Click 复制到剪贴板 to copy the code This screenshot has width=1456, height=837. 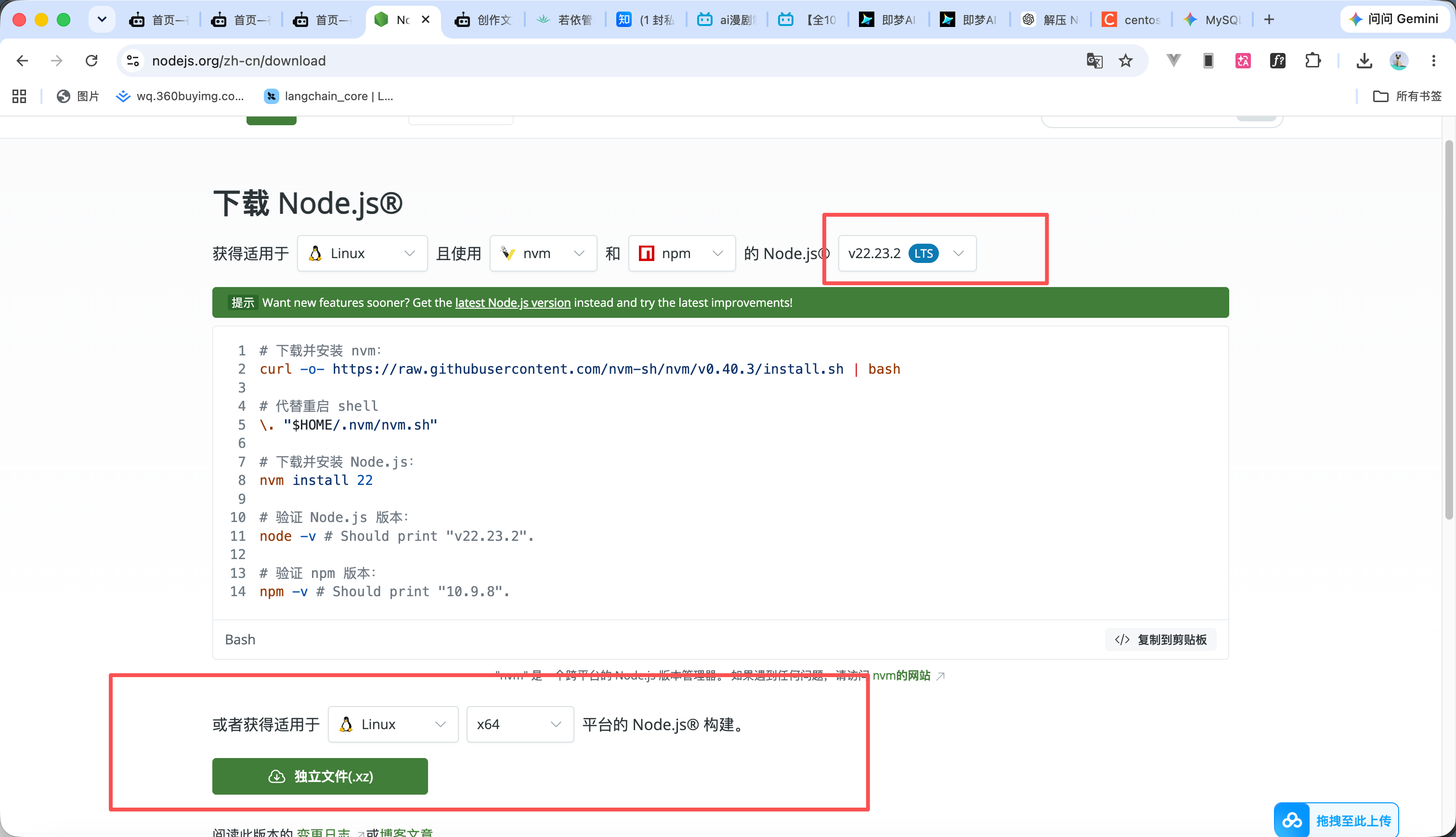[x=1161, y=639]
